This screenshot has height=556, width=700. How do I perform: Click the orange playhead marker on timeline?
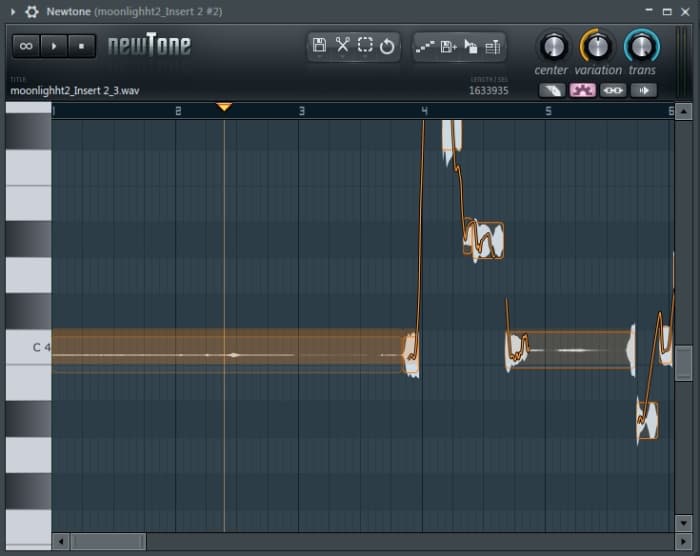(224, 106)
